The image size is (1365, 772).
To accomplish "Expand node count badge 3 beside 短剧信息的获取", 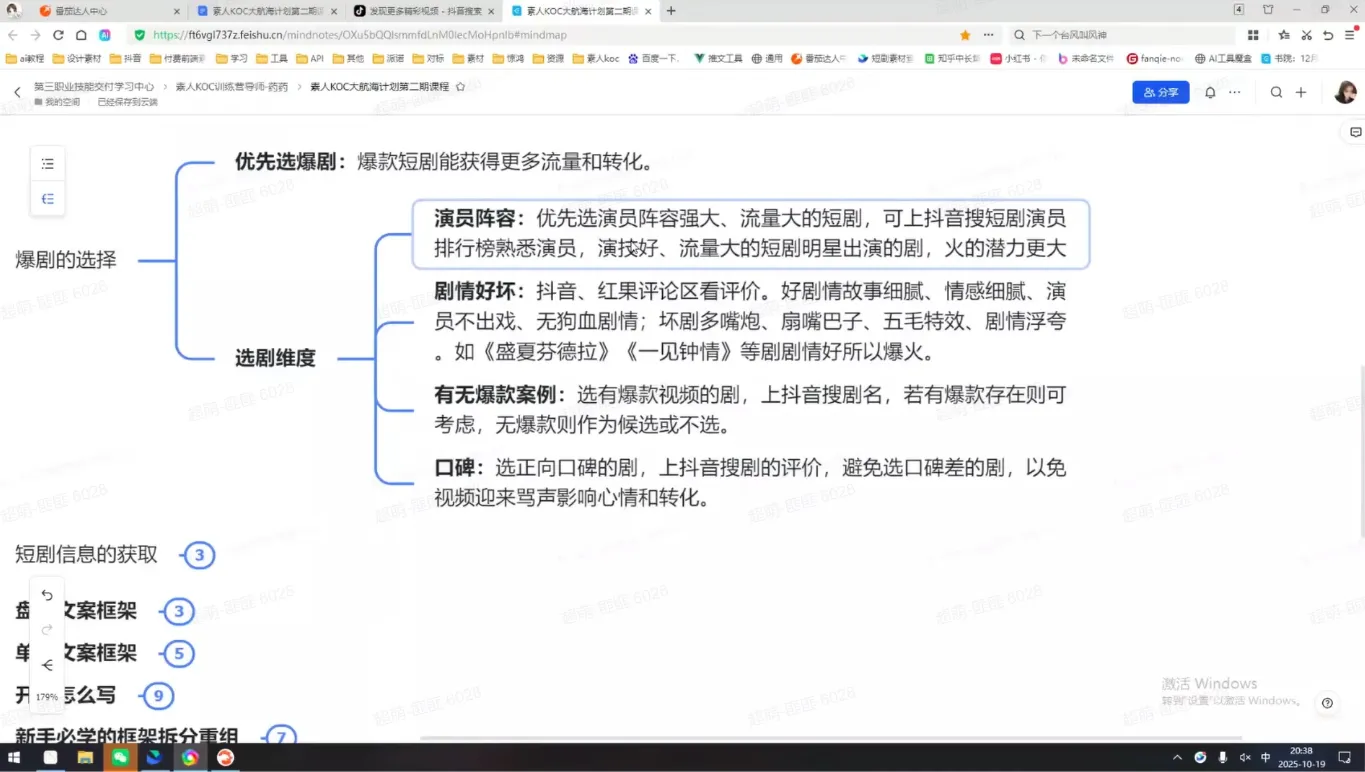I will click(x=199, y=555).
